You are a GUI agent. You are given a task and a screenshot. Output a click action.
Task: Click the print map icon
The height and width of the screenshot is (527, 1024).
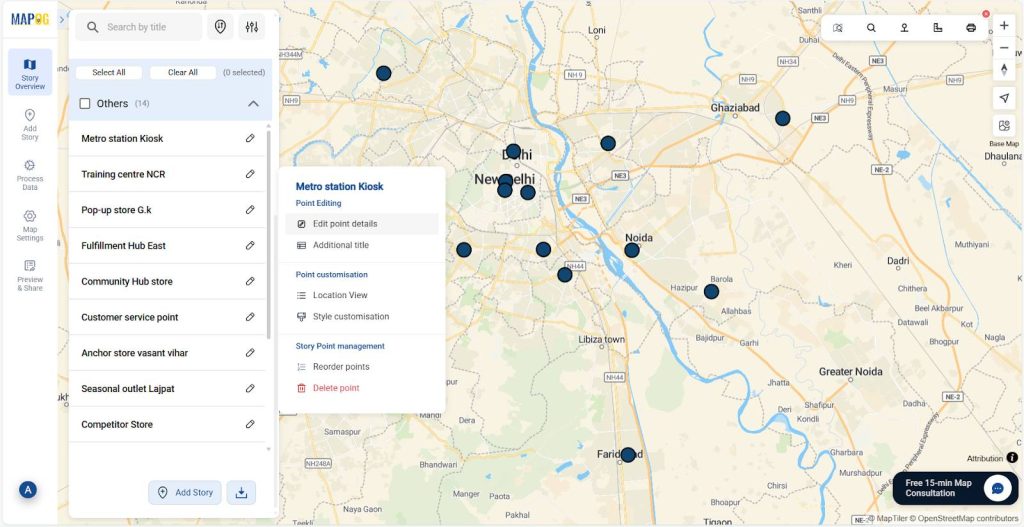(x=970, y=28)
